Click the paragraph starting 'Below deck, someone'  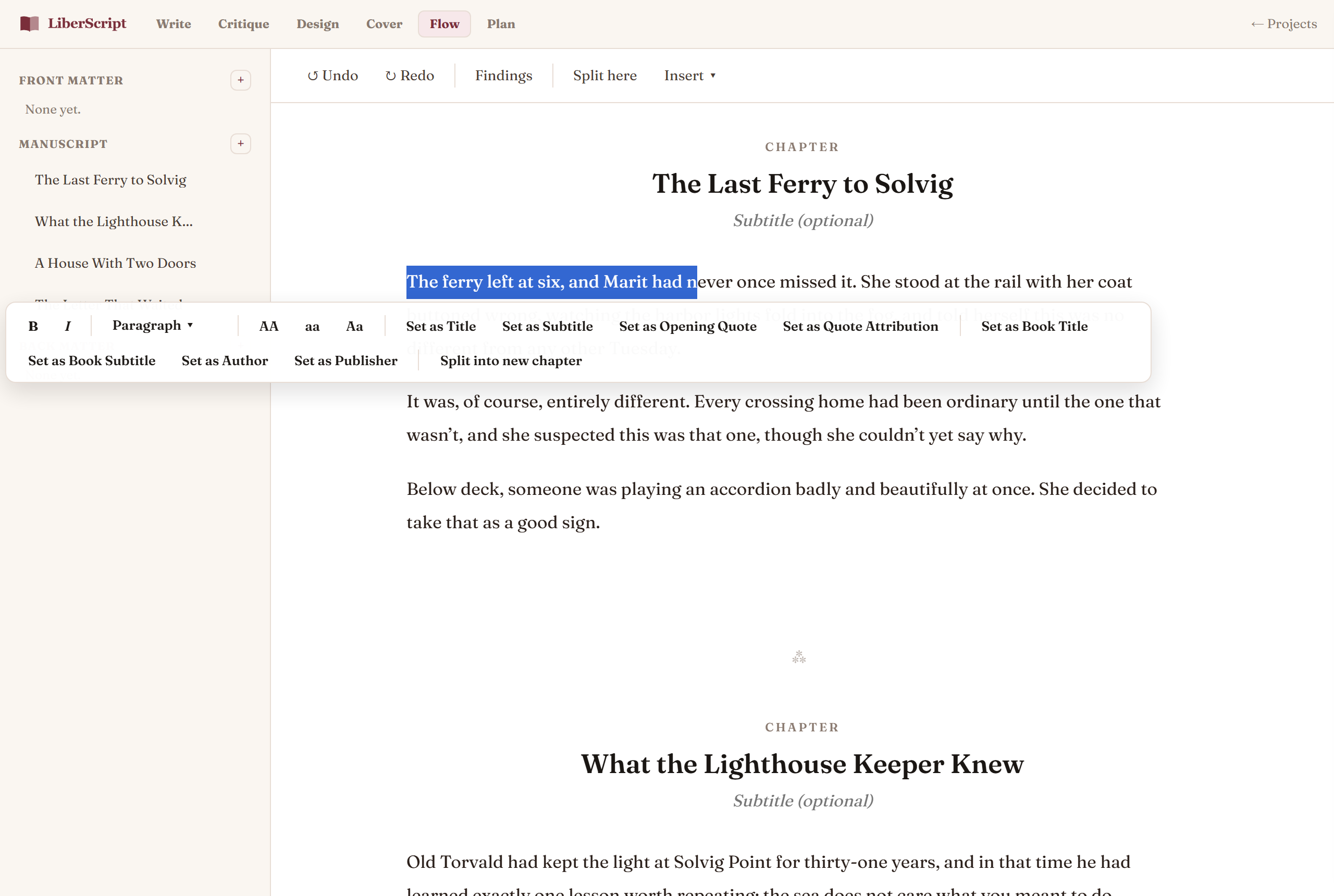[782, 505]
